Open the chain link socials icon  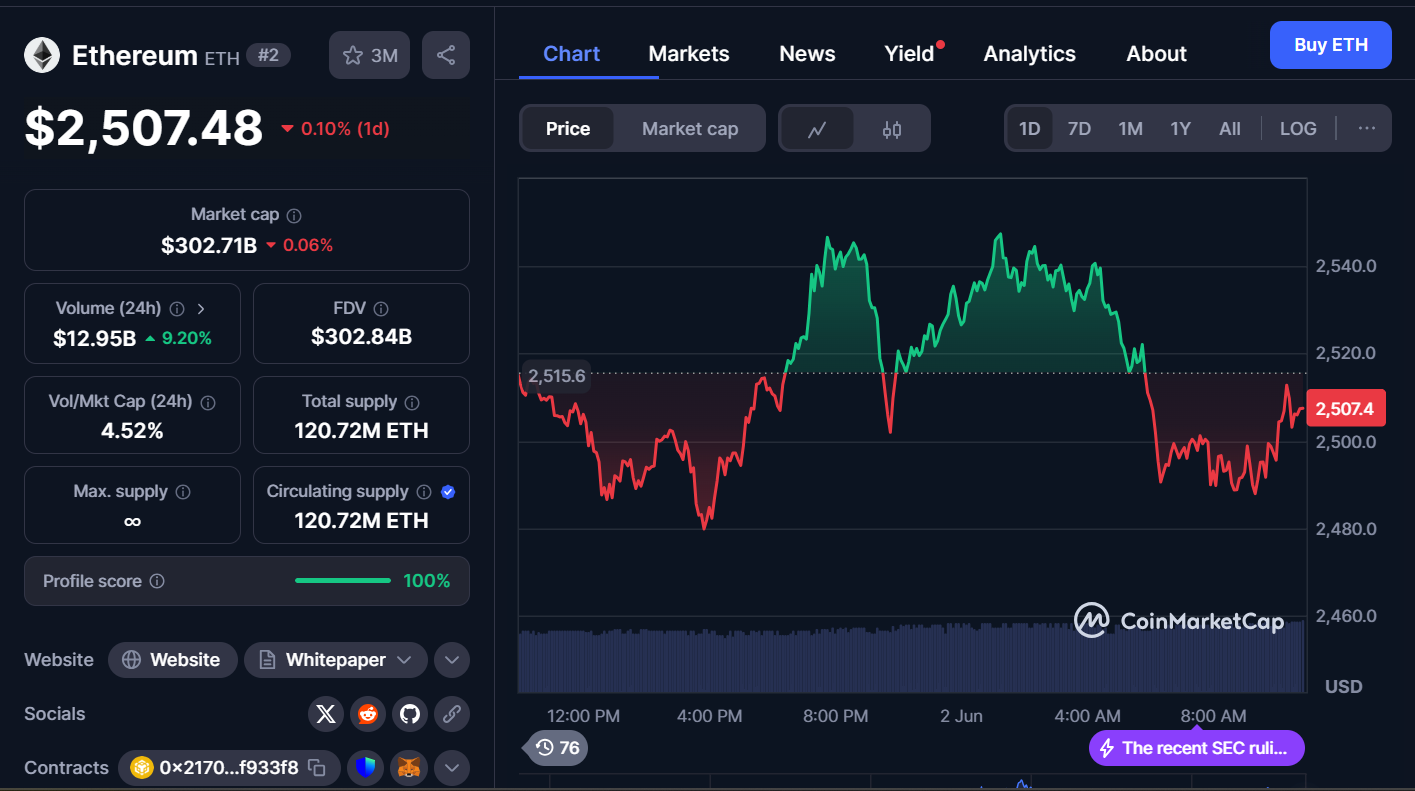tap(451, 714)
